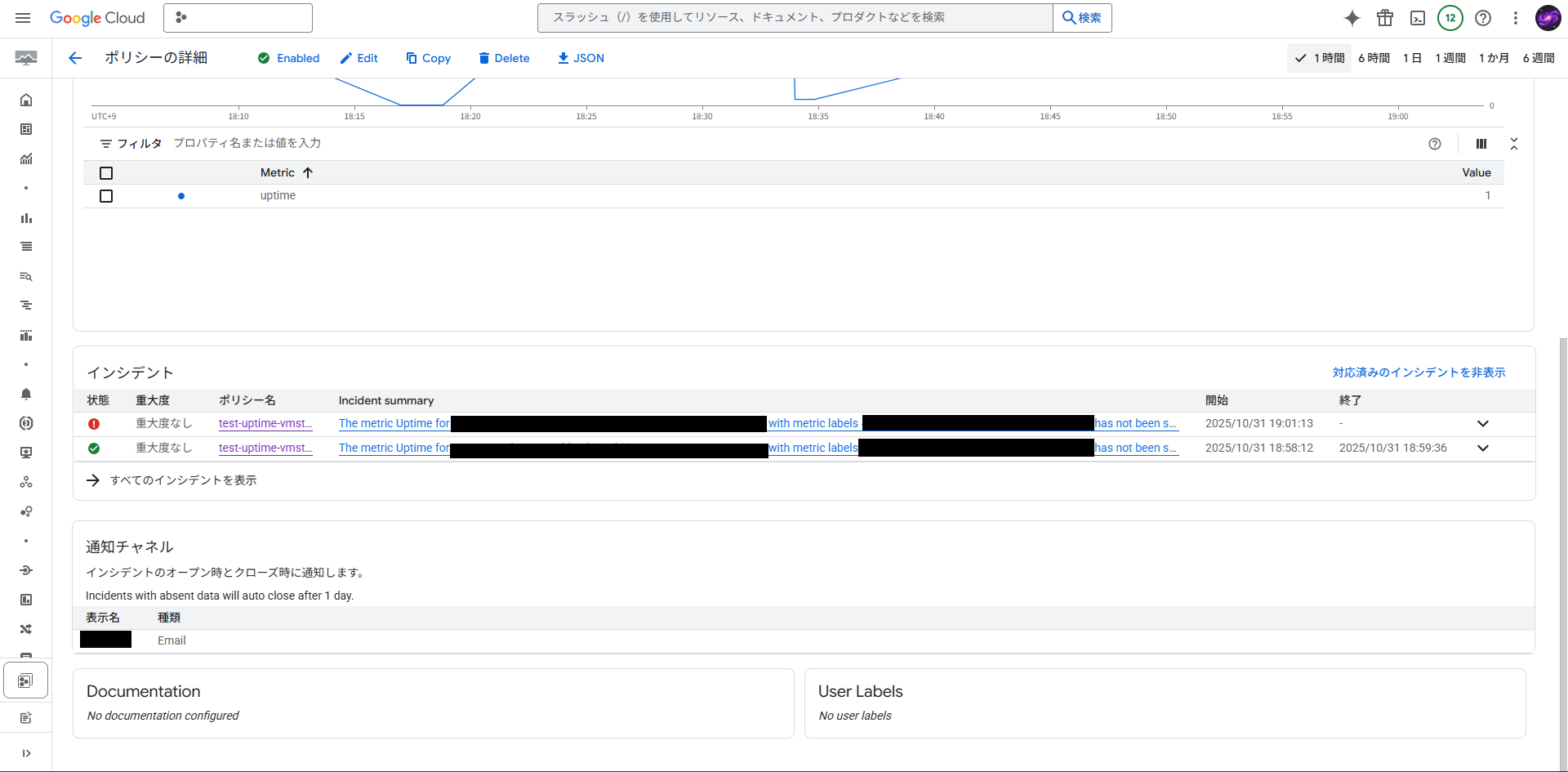
Task: Open the main hamburger navigation menu
Action: [x=23, y=18]
